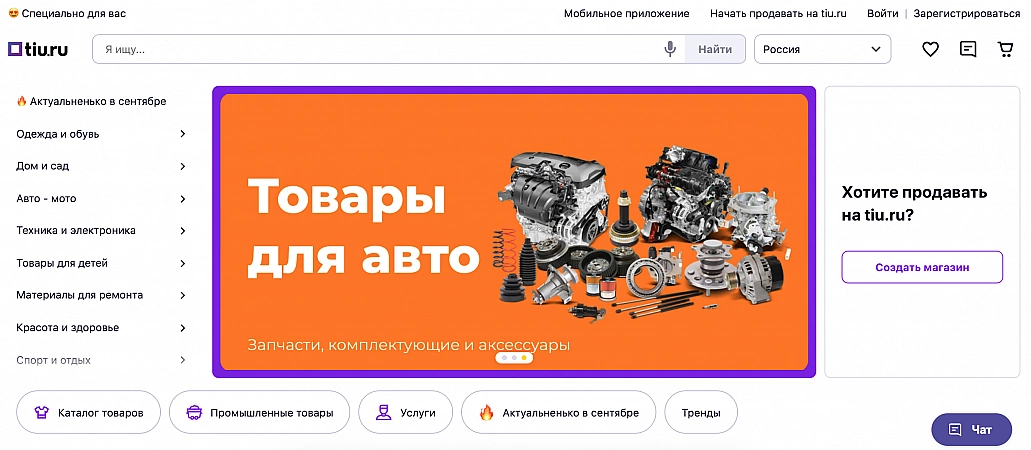Open messages icon in header
This screenshot has height=450, width=1031.
[x=968, y=49]
